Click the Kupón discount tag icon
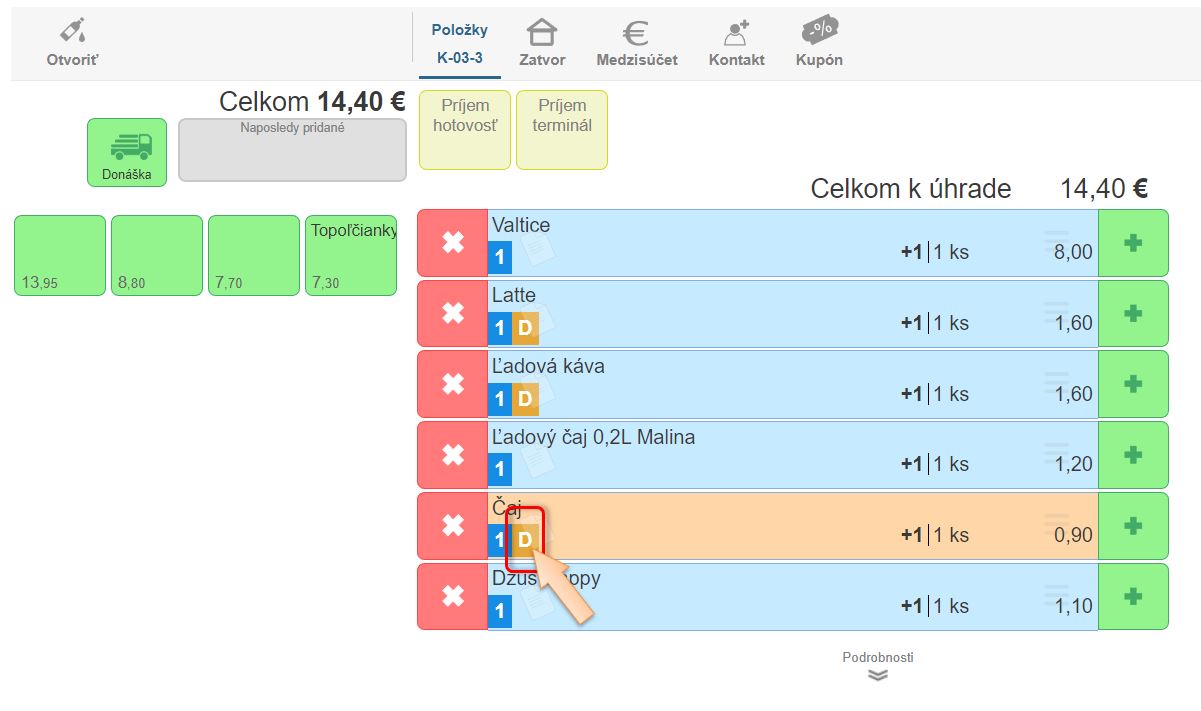The width and height of the screenshot is (1201, 711). (x=819, y=33)
